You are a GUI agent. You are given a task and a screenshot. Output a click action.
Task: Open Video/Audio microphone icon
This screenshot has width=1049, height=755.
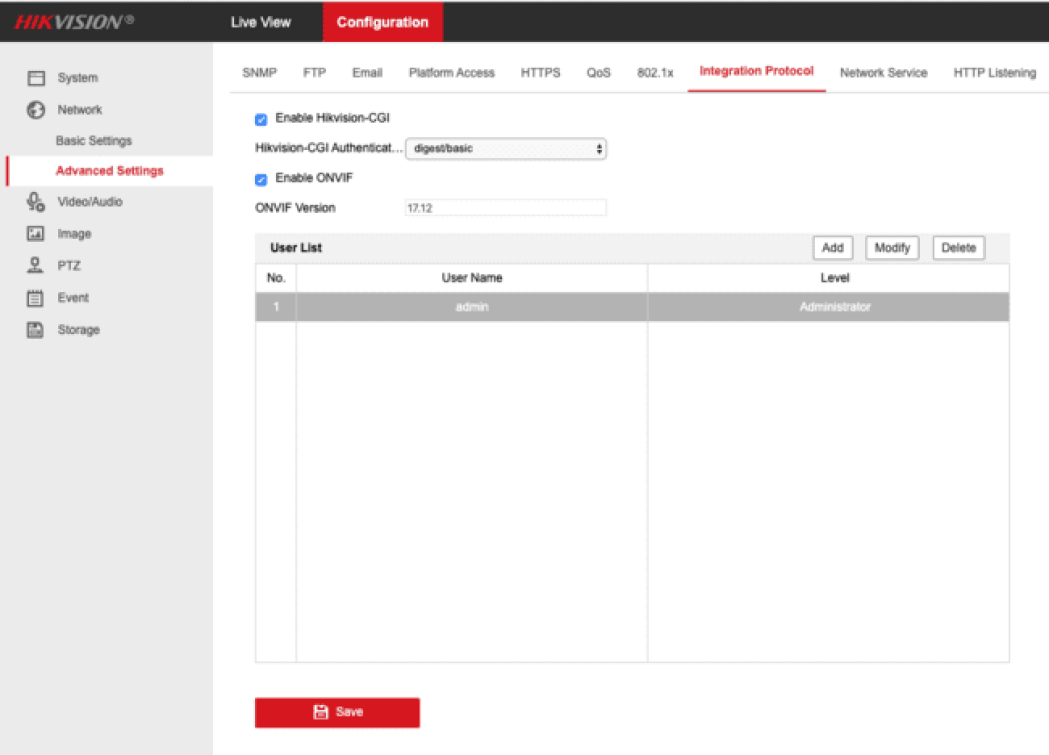click(36, 202)
